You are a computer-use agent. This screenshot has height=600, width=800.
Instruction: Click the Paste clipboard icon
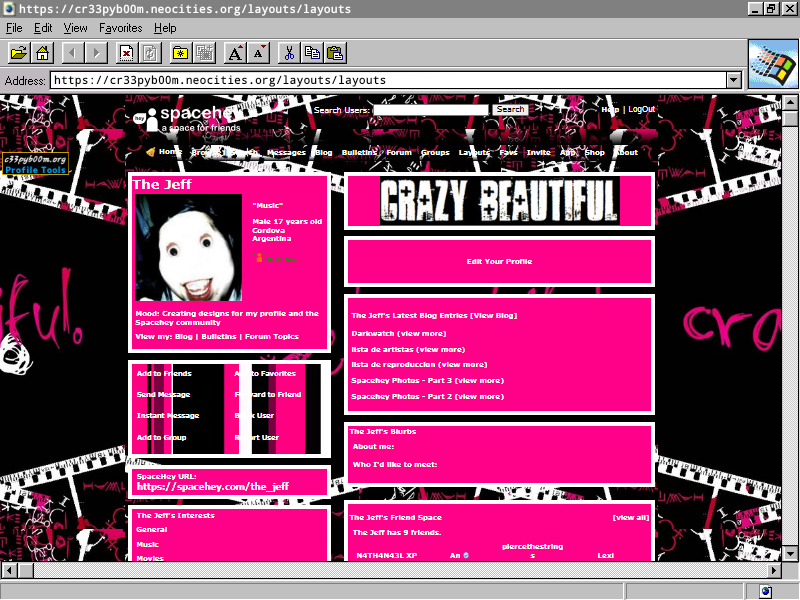click(x=336, y=53)
